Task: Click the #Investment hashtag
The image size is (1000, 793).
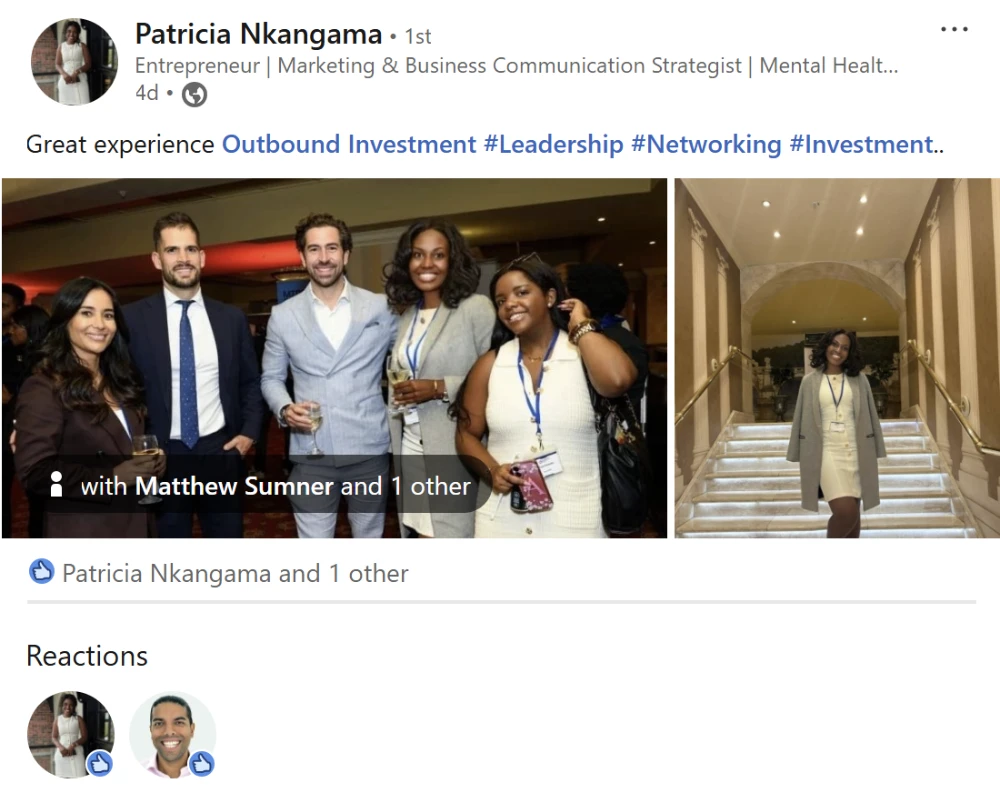Action: pyautogui.click(x=861, y=144)
